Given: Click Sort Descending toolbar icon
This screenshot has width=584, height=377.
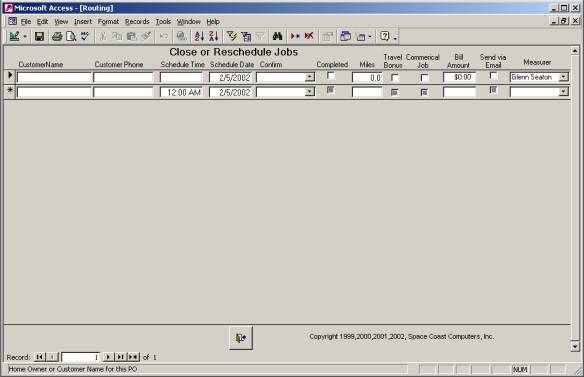Looking at the screenshot, I should (213, 36).
